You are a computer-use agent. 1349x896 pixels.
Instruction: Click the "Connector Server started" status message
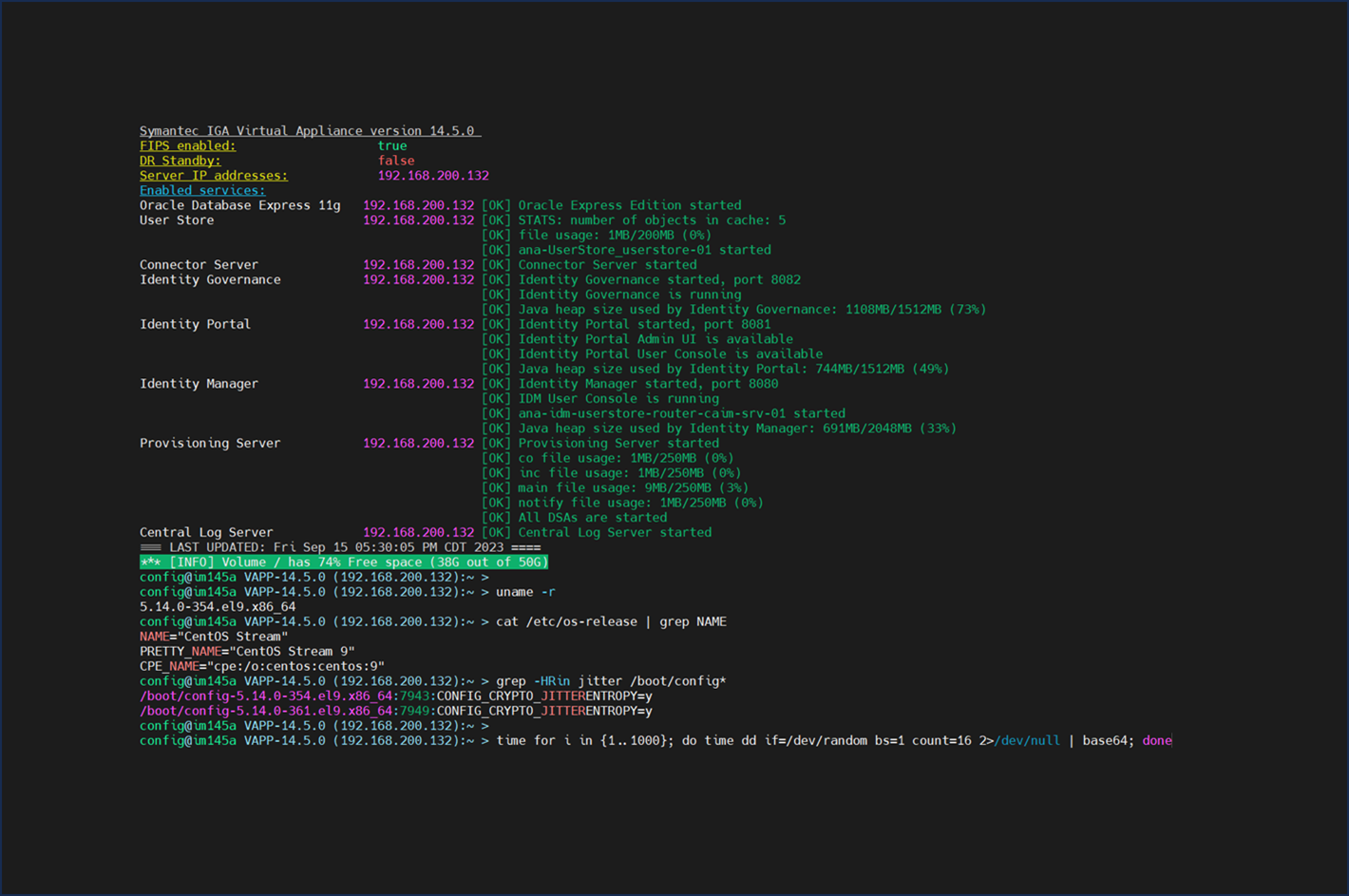(607, 265)
